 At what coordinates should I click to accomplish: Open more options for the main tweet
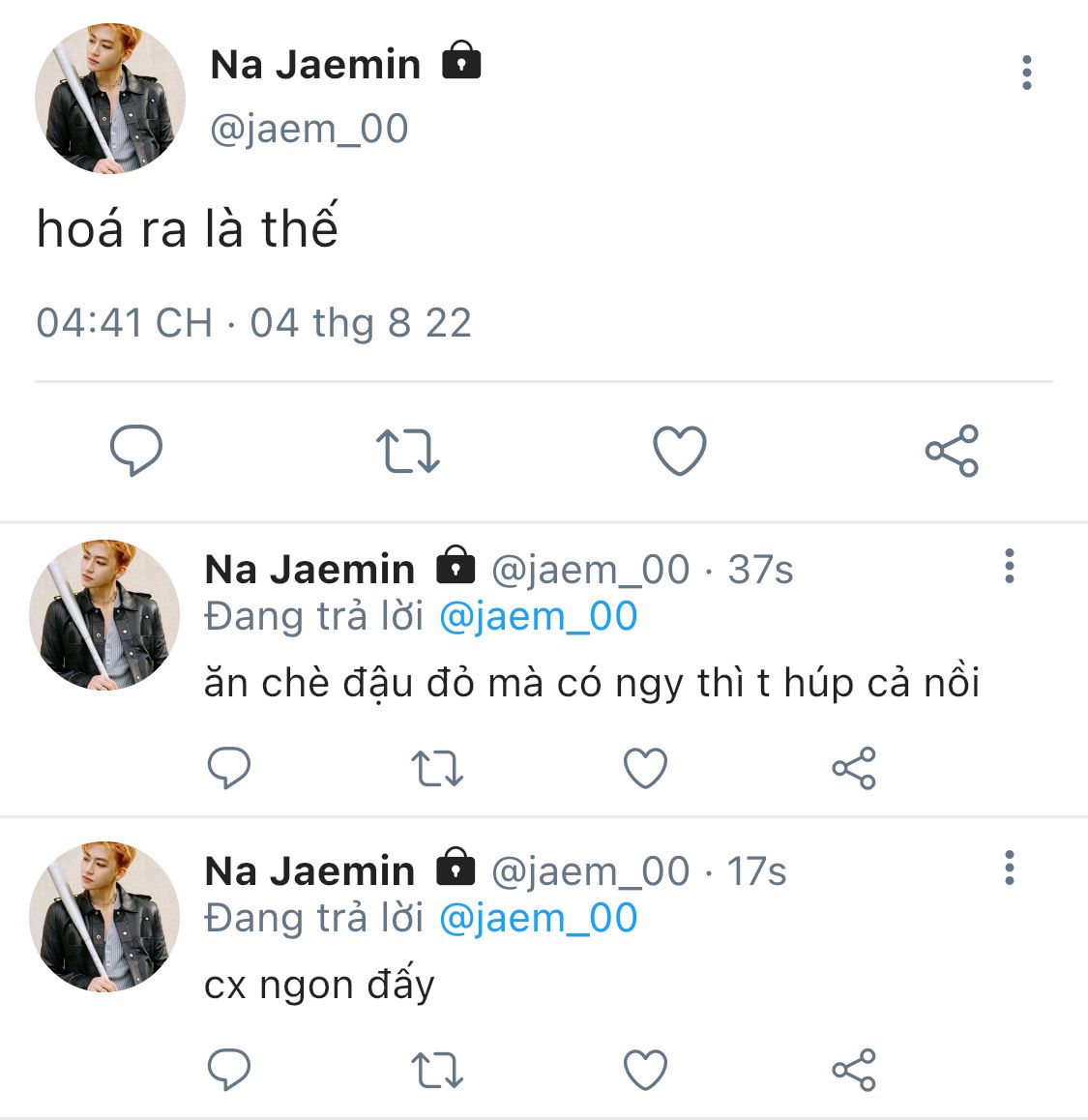(1026, 73)
